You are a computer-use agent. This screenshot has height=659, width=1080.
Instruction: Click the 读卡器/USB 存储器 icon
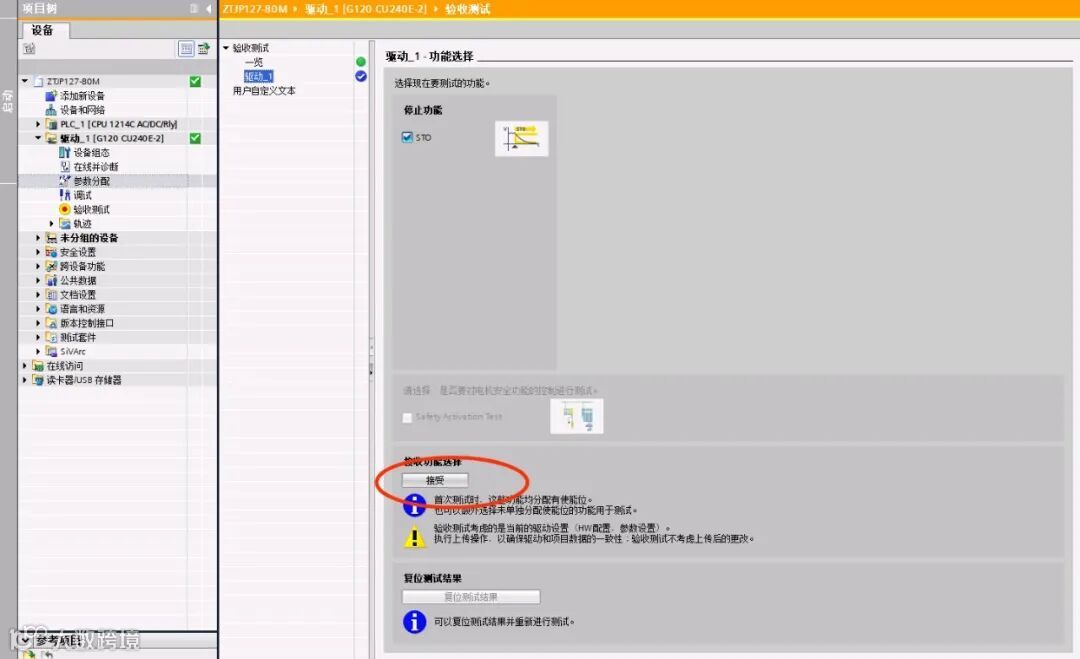pyautogui.click(x=38, y=380)
